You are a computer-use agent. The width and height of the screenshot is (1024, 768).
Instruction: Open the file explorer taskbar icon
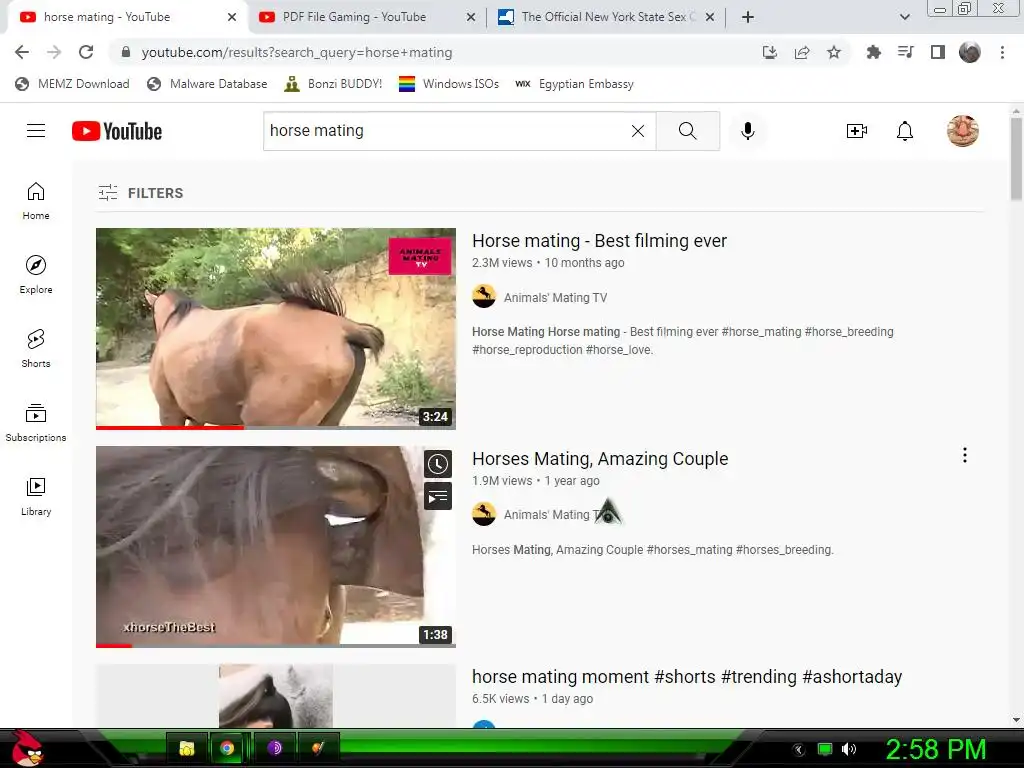point(187,748)
